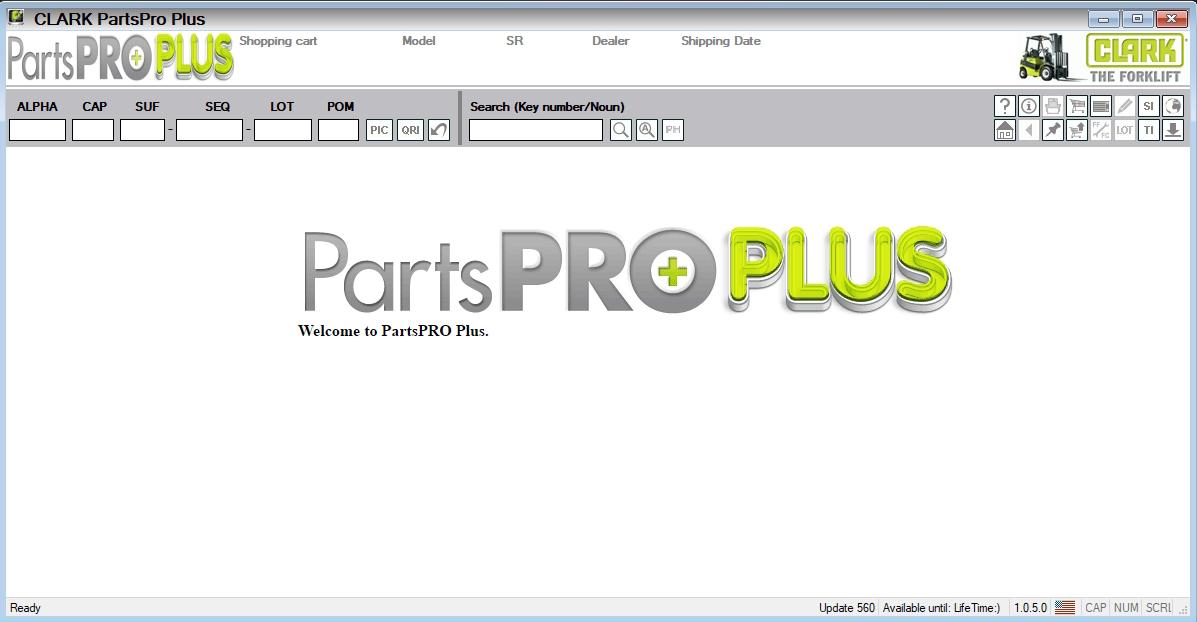This screenshot has width=1197, height=622.
Task: Click the Shipping Date header label
Action: click(x=721, y=41)
